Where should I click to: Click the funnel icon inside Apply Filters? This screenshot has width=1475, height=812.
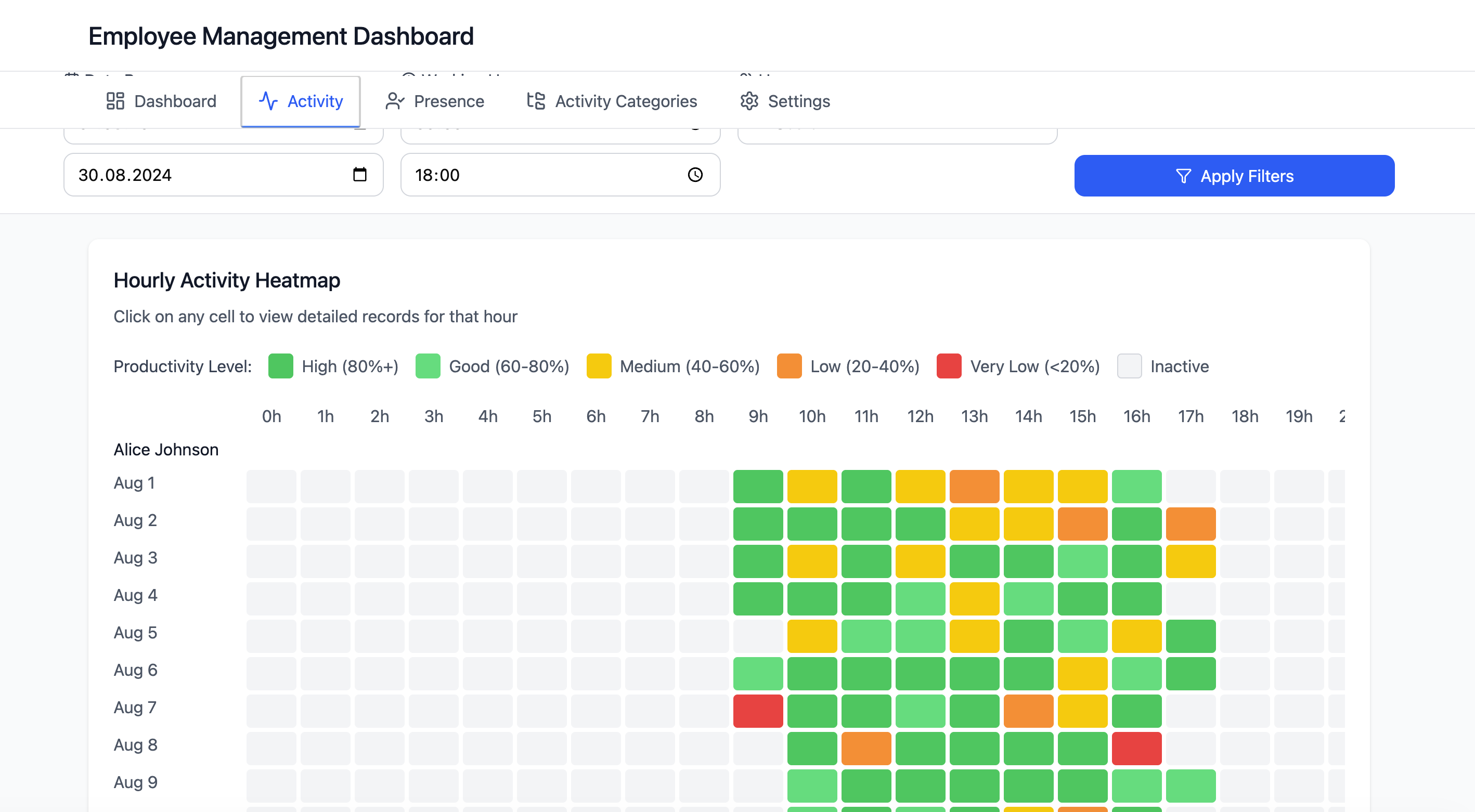1184,176
